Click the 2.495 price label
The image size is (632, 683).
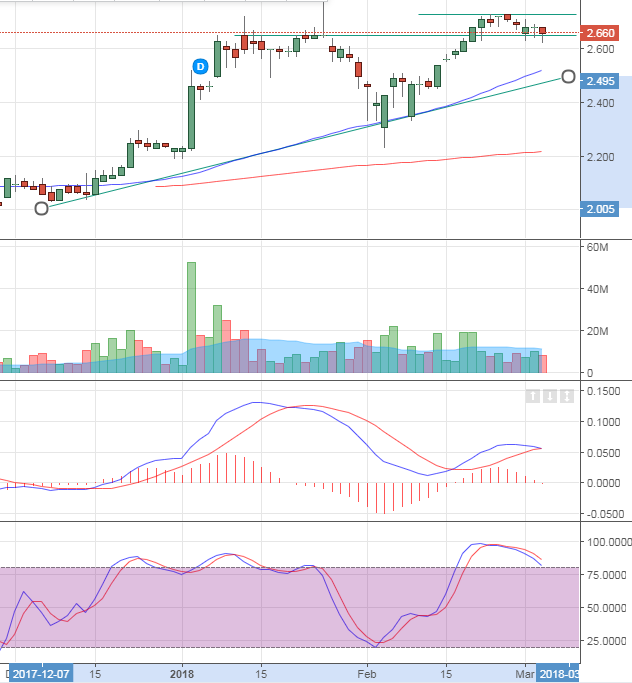[x=600, y=81]
